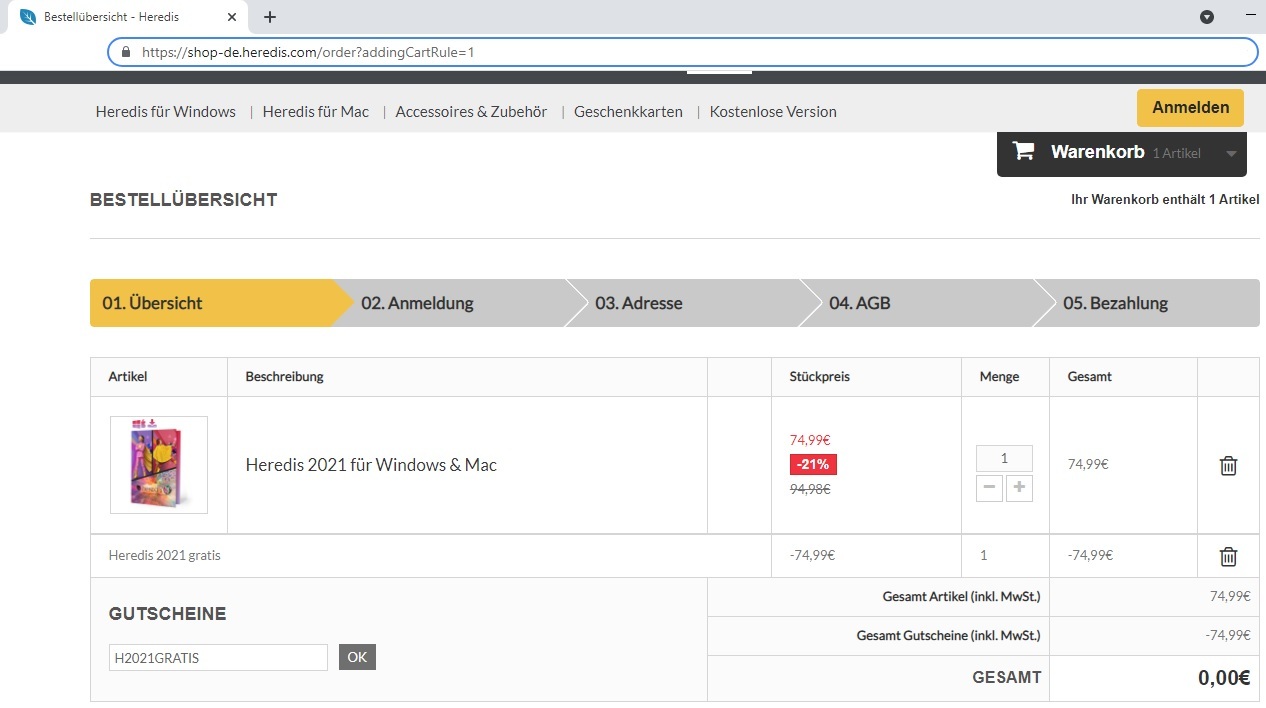Open the browser profile dropdown icon

pyautogui.click(x=1207, y=17)
